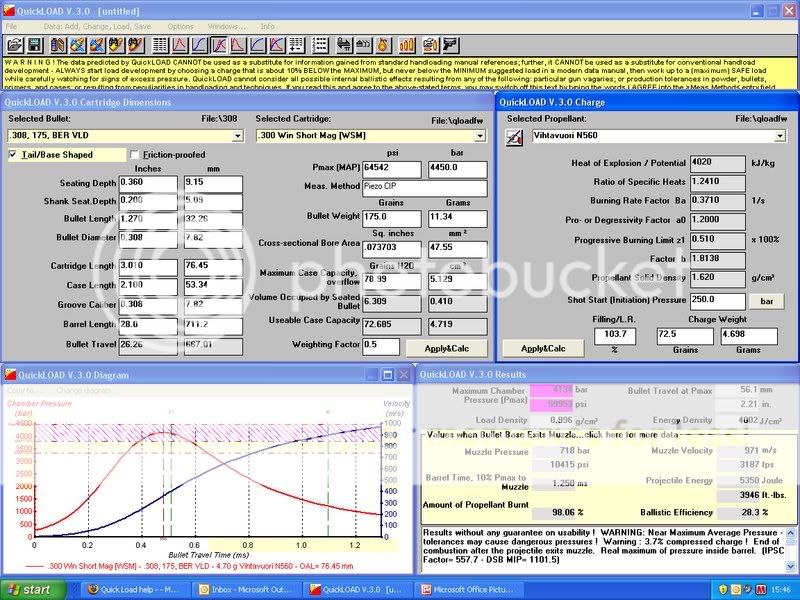Open the Selected Bullet dropdown list
Image resolution: width=800 pixels, height=600 pixels.
coord(237,136)
